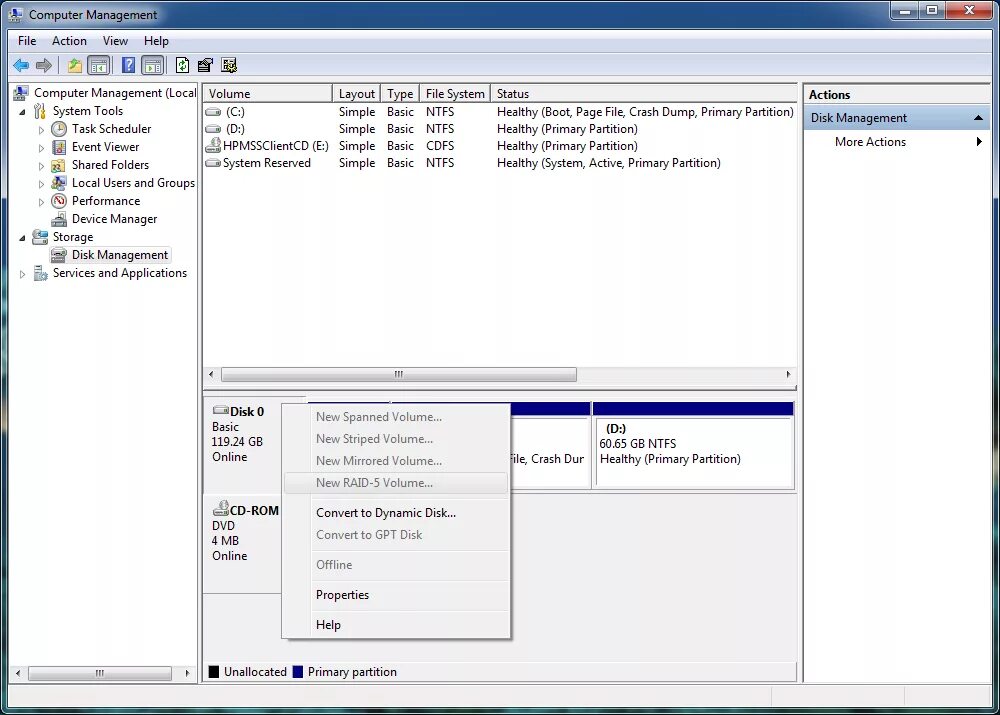This screenshot has height=715, width=1000.
Task: Sort by the Layout column header
Action: click(x=357, y=94)
